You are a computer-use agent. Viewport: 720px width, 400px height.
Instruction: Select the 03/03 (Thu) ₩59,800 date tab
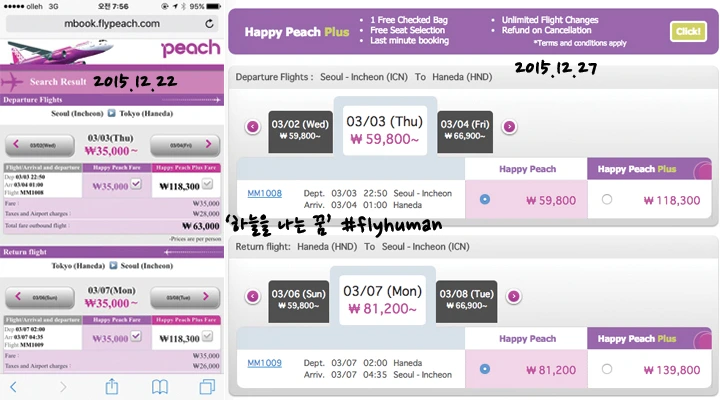point(385,130)
